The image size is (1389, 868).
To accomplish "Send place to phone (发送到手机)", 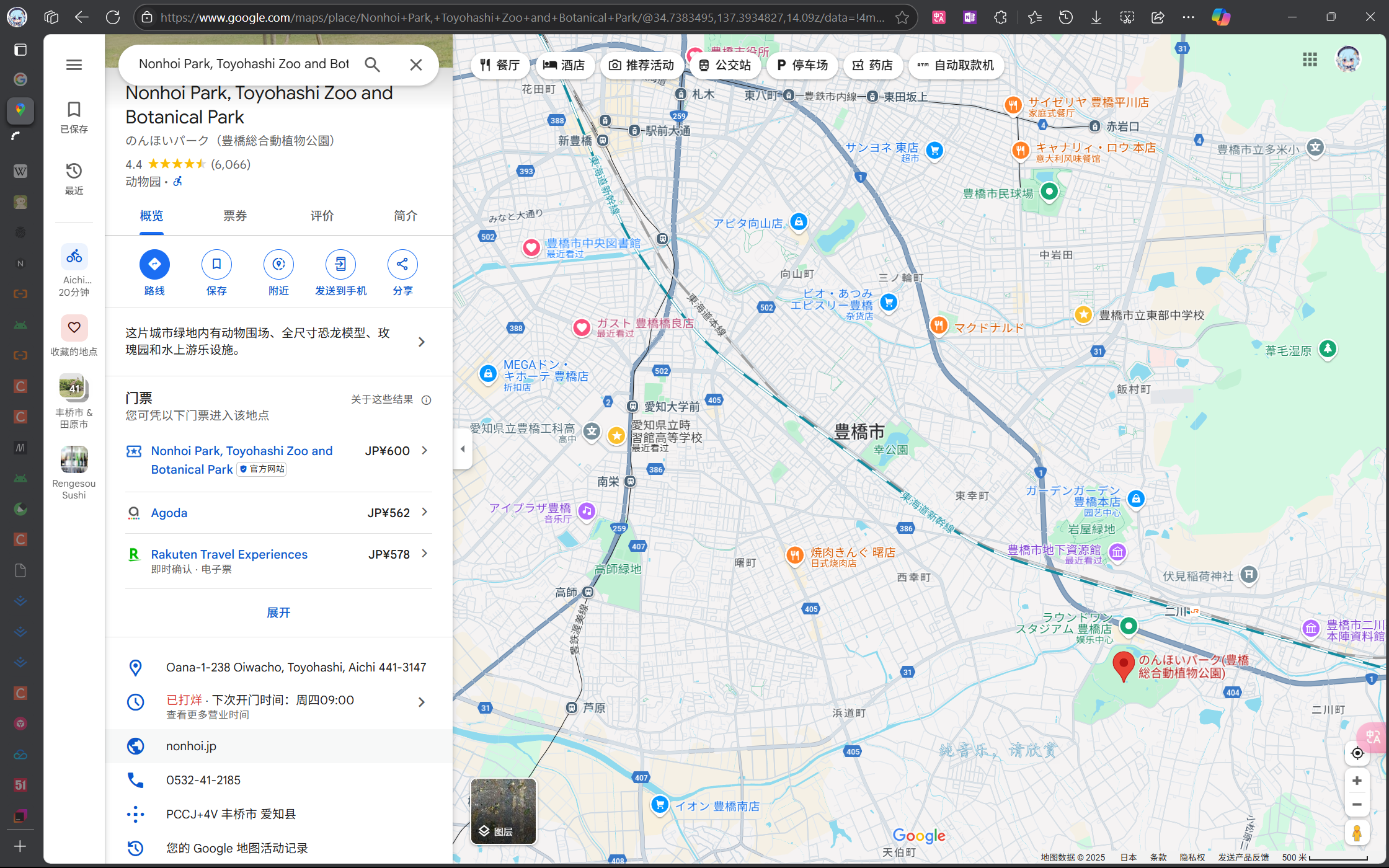I will tap(340, 273).
